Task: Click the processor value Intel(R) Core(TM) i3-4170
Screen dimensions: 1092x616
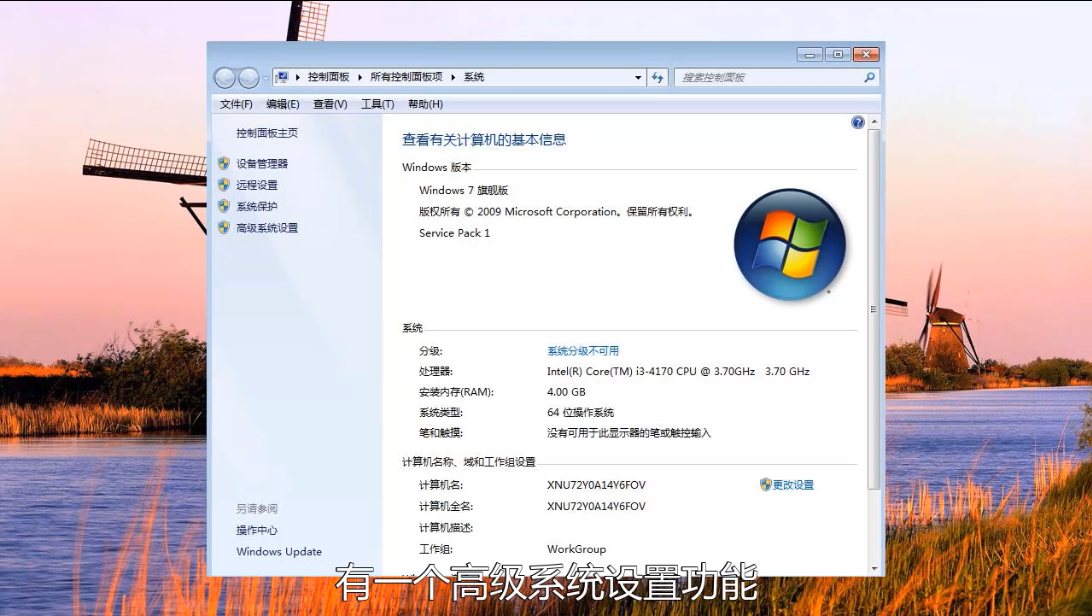Action: [x=678, y=372]
